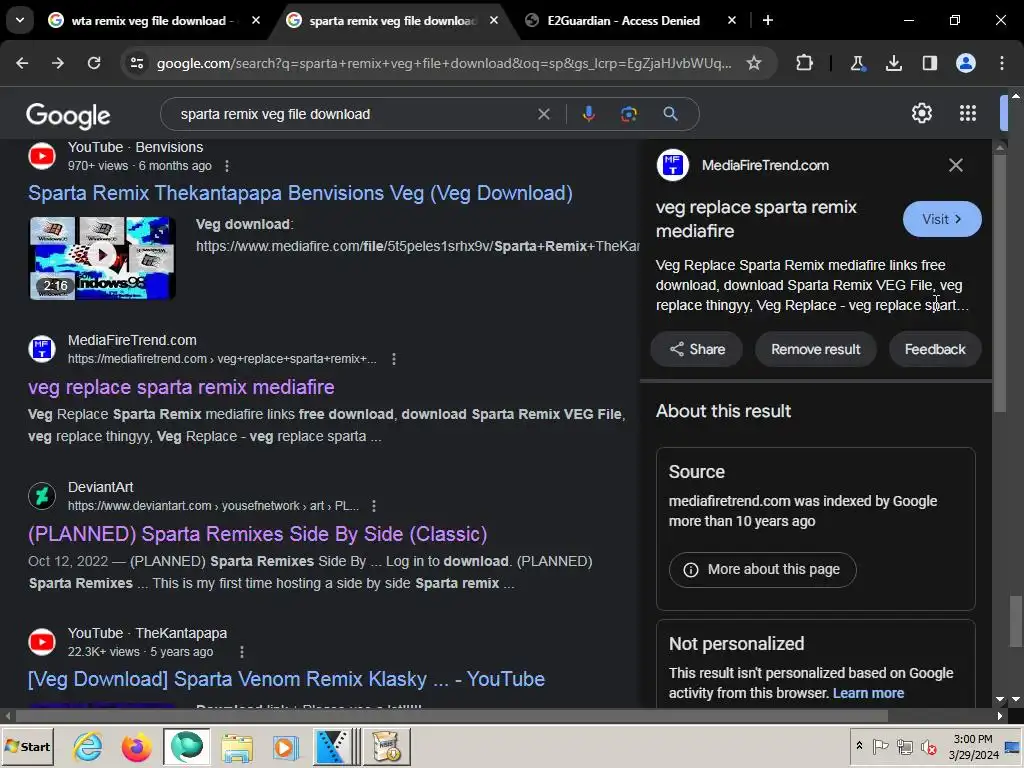The image size is (1024, 768).
Task: Open the tab search dropdown arrow
Action: tap(20, 20)
